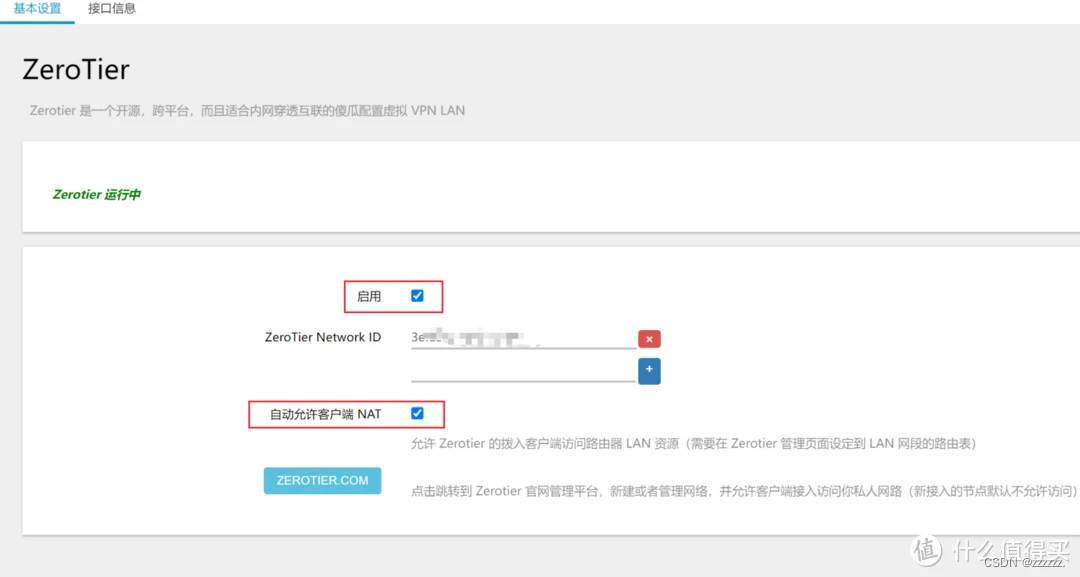
Task: Focus the empty Network ID input field
Action: pos(523,371)
